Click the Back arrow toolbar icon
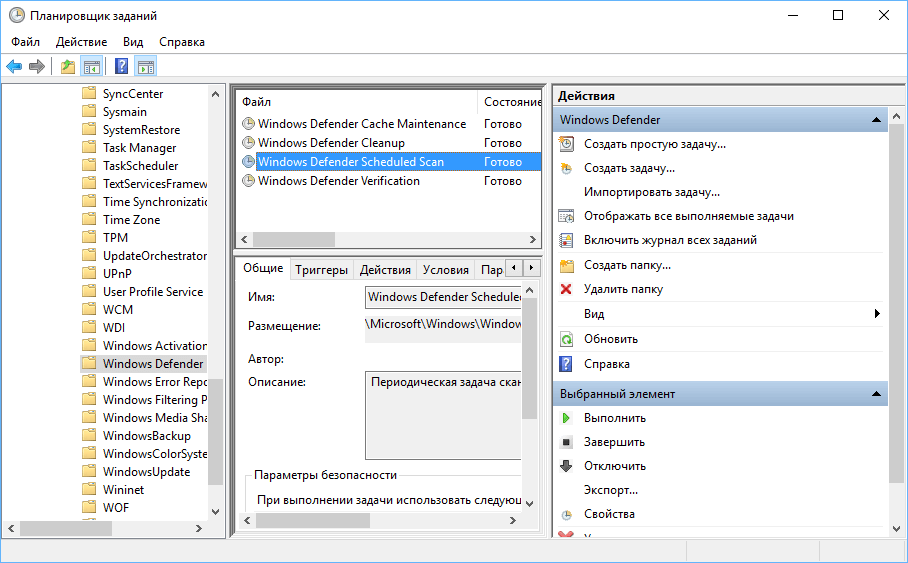 [14, 67]
